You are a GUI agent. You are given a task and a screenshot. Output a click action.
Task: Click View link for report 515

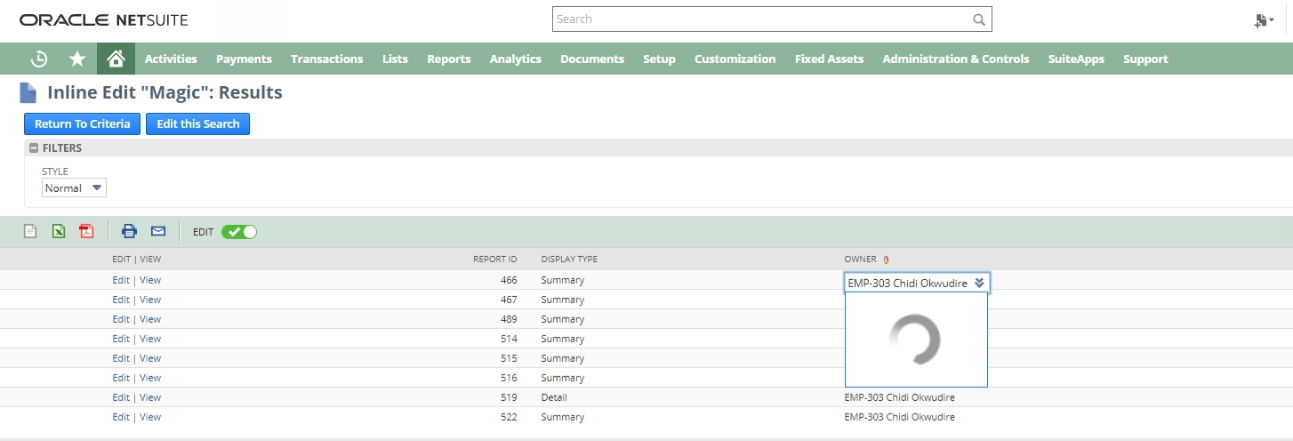point(150,358)
